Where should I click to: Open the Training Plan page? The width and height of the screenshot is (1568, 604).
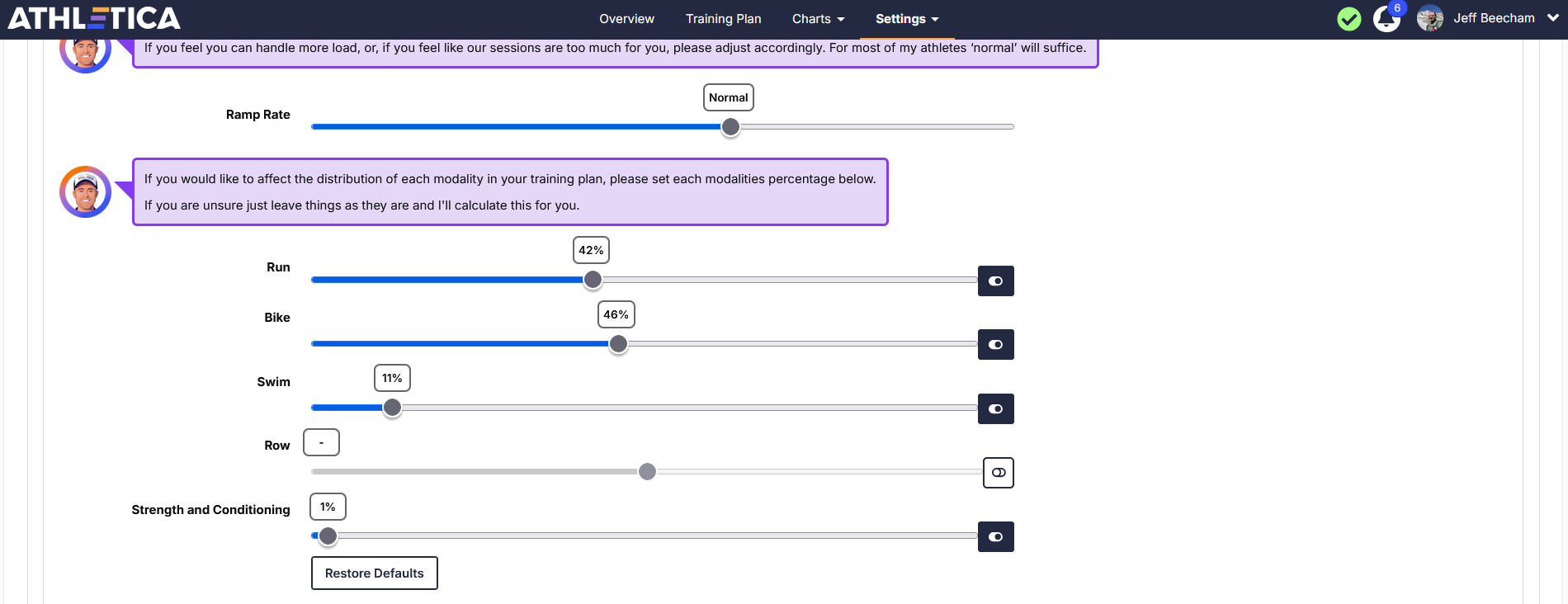pyautogui.click(x=723, y=19)
